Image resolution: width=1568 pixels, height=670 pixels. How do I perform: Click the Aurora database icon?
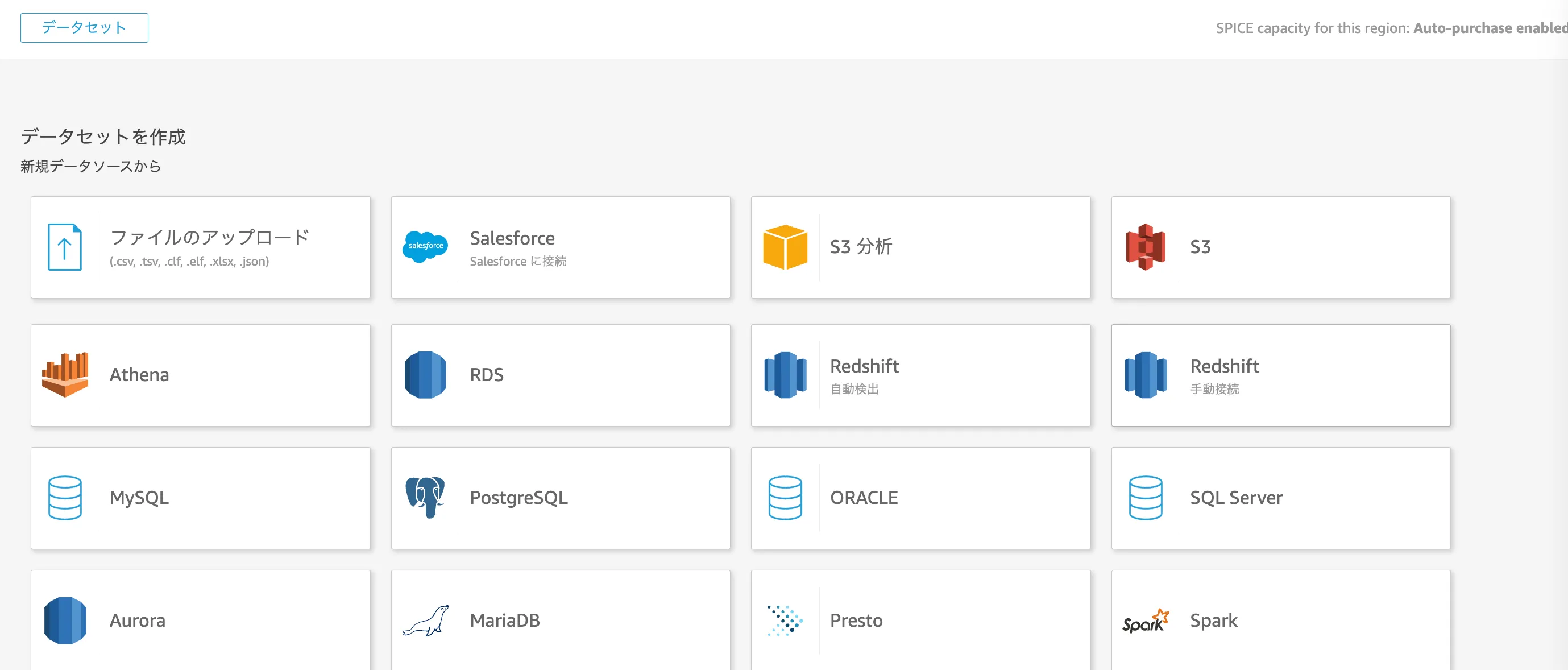pos(65,621)
